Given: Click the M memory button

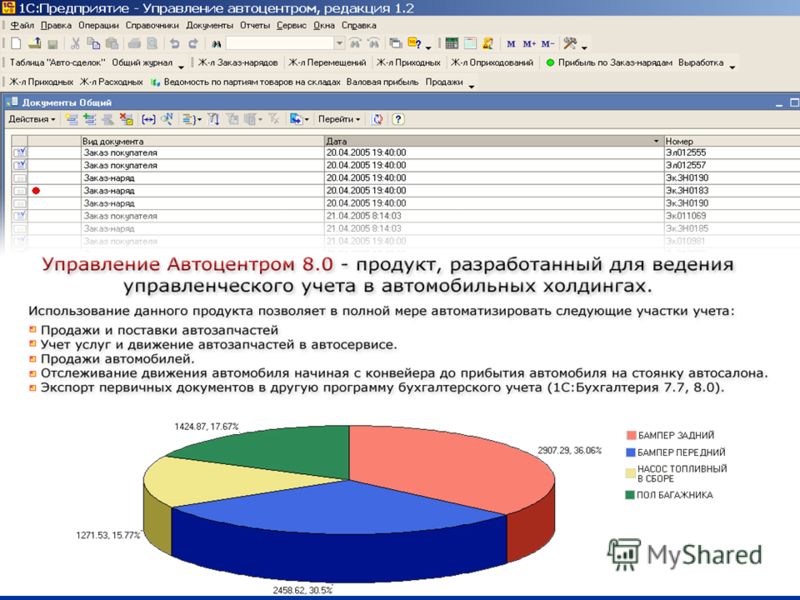Looking at the screenshot, I should [511, 44].
